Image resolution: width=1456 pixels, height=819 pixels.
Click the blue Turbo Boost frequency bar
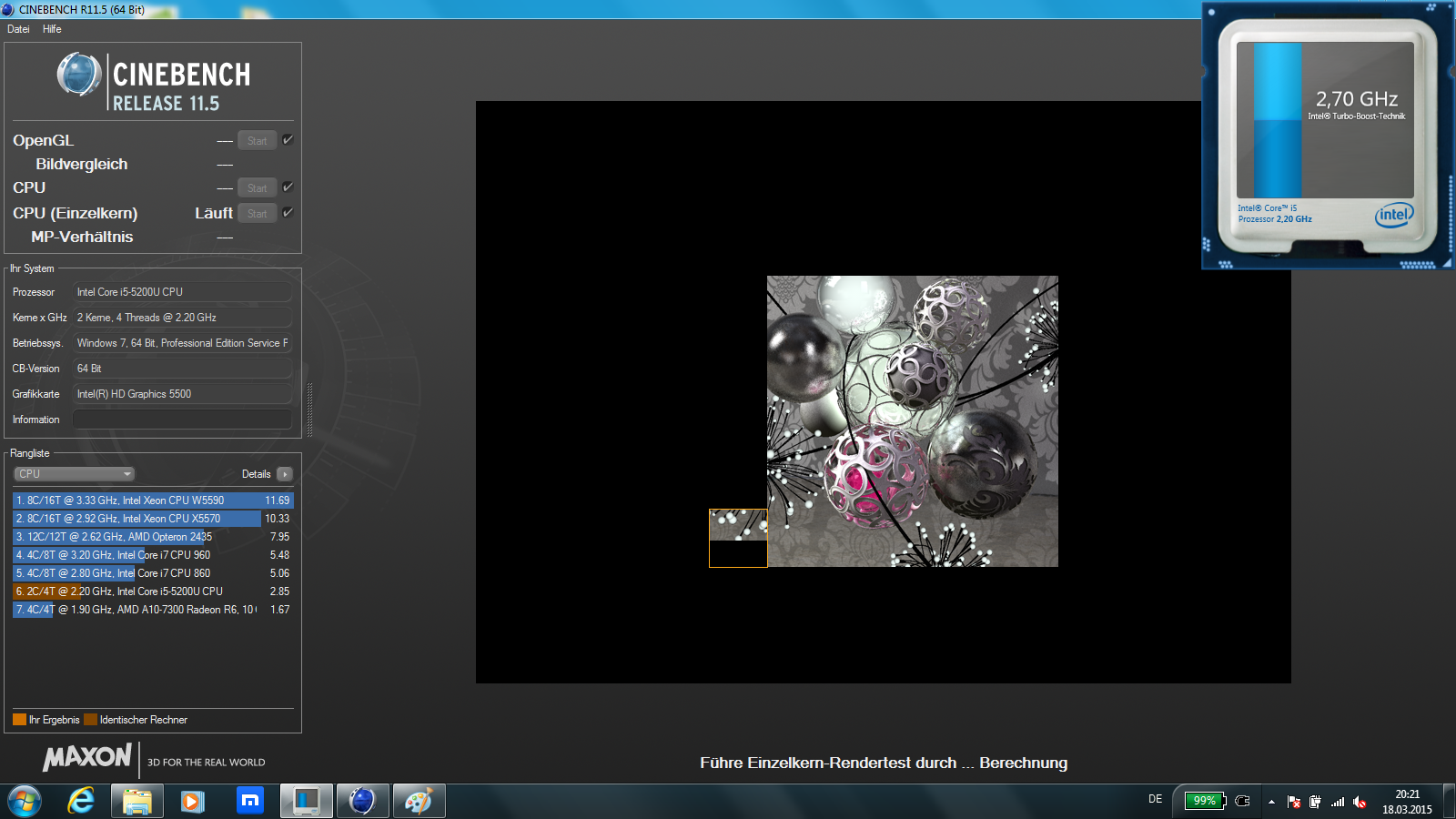[1278, 120]
